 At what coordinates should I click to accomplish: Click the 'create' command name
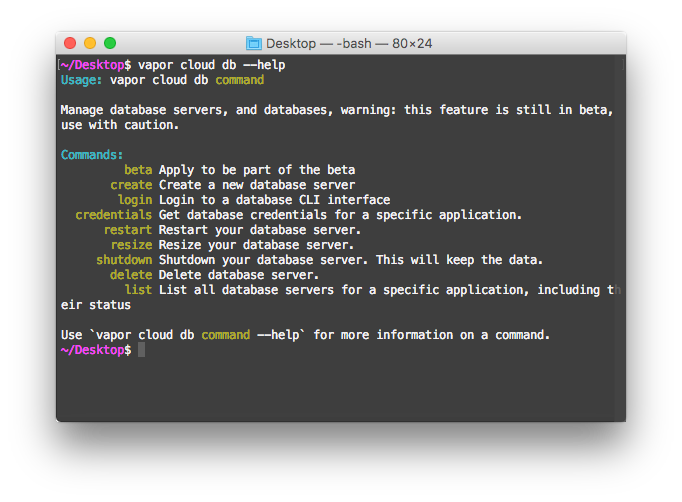131,185
